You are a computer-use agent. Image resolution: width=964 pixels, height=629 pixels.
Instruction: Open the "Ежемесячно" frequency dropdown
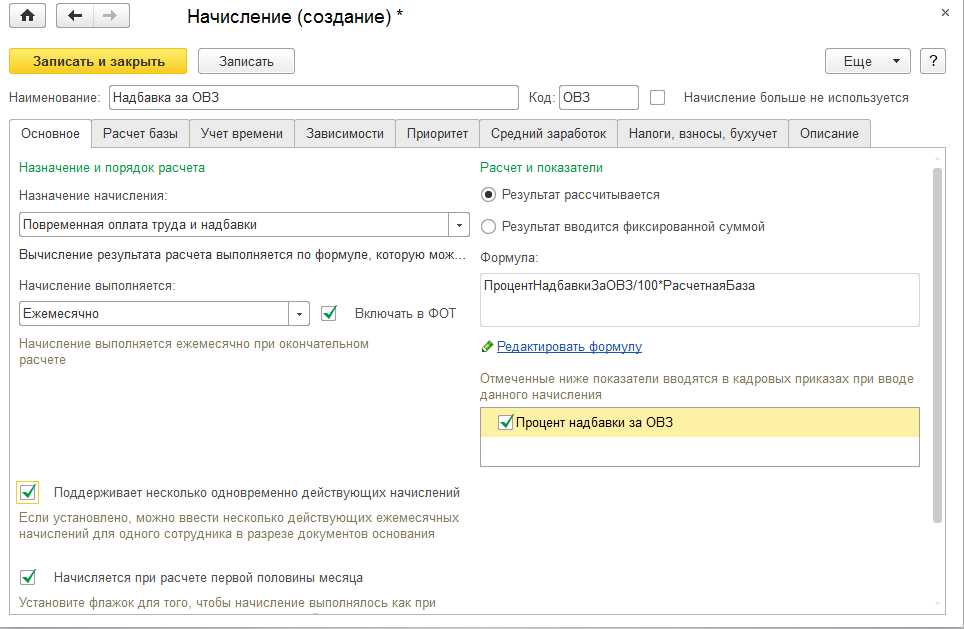pyautogui.click(x=300, y=314)
